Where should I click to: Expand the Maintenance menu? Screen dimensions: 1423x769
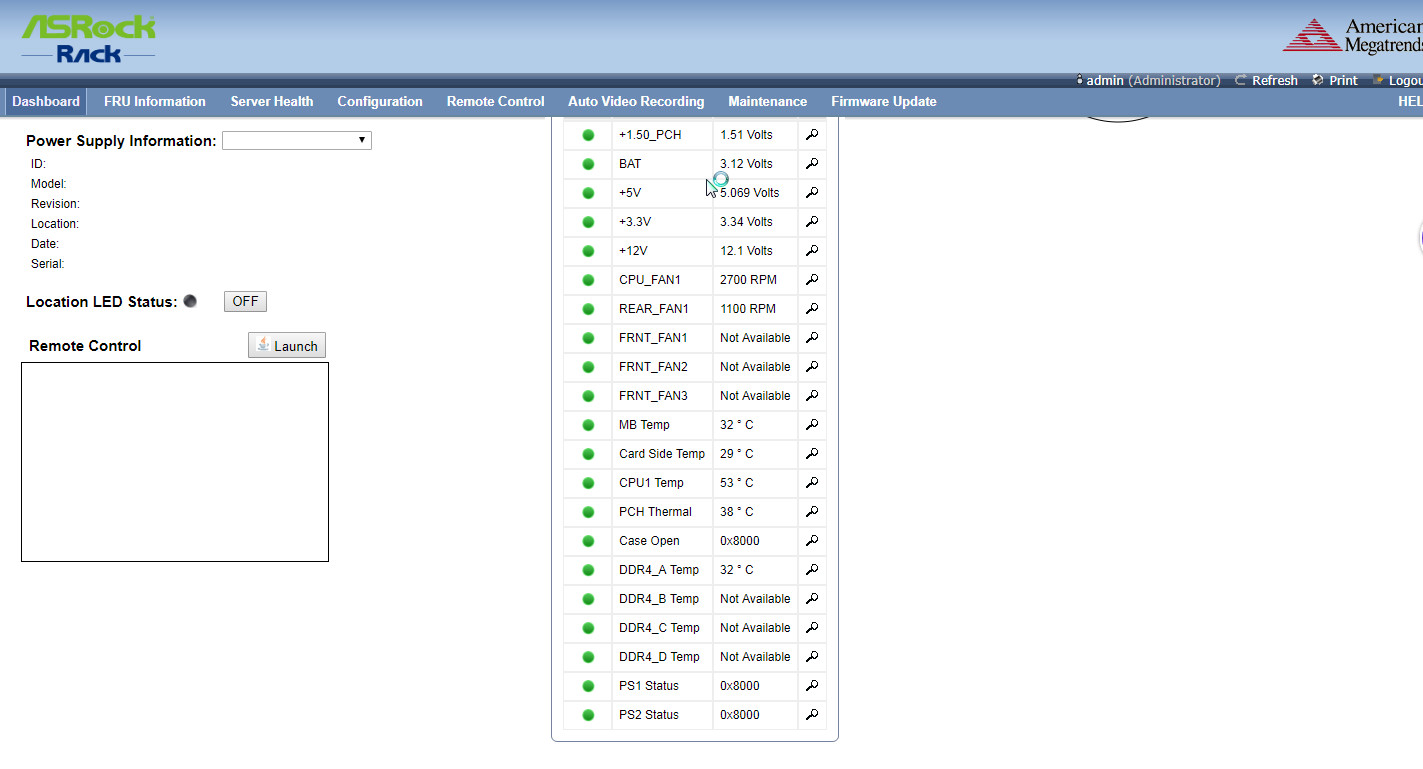[x=767, y=101]
